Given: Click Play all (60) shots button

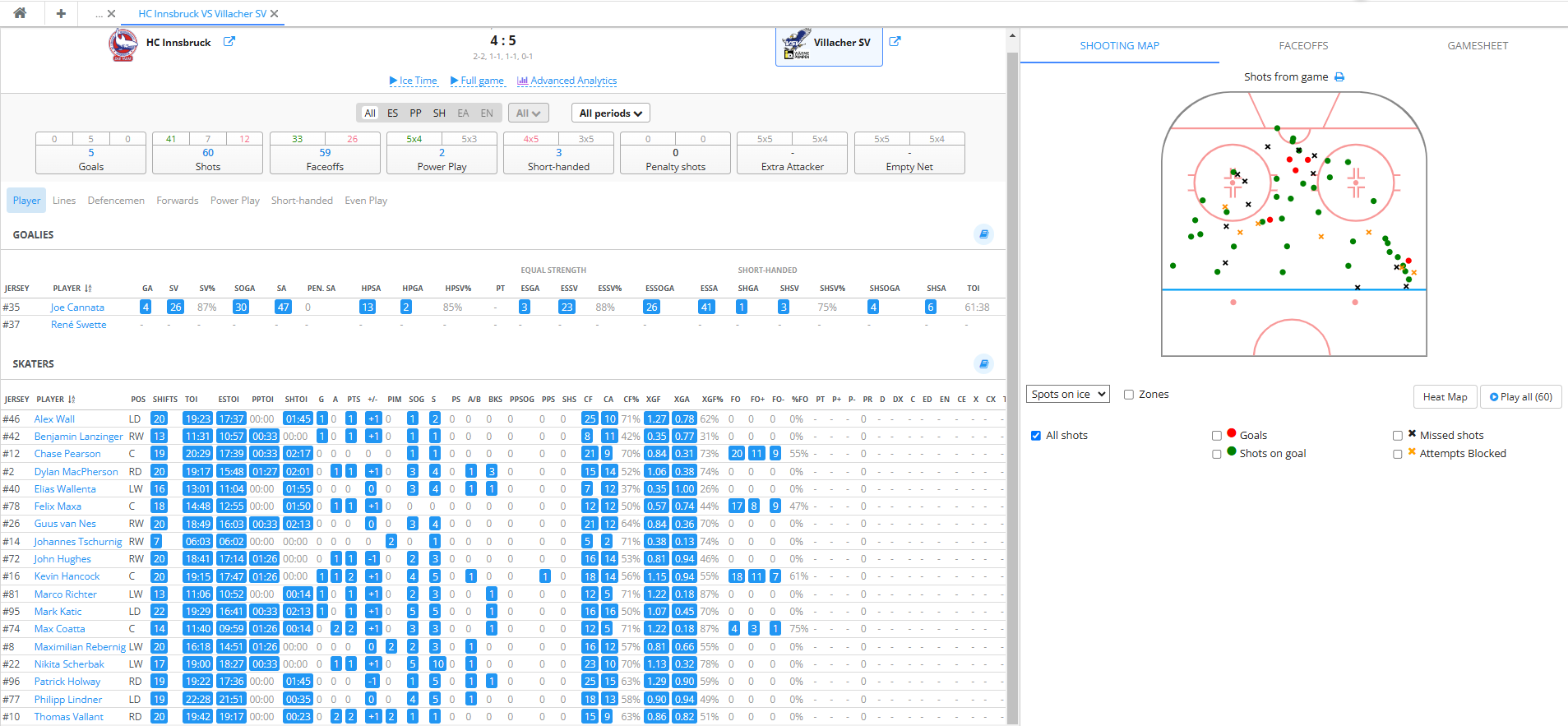Looking at the screenshot, I should click(x=1520, y=397).
